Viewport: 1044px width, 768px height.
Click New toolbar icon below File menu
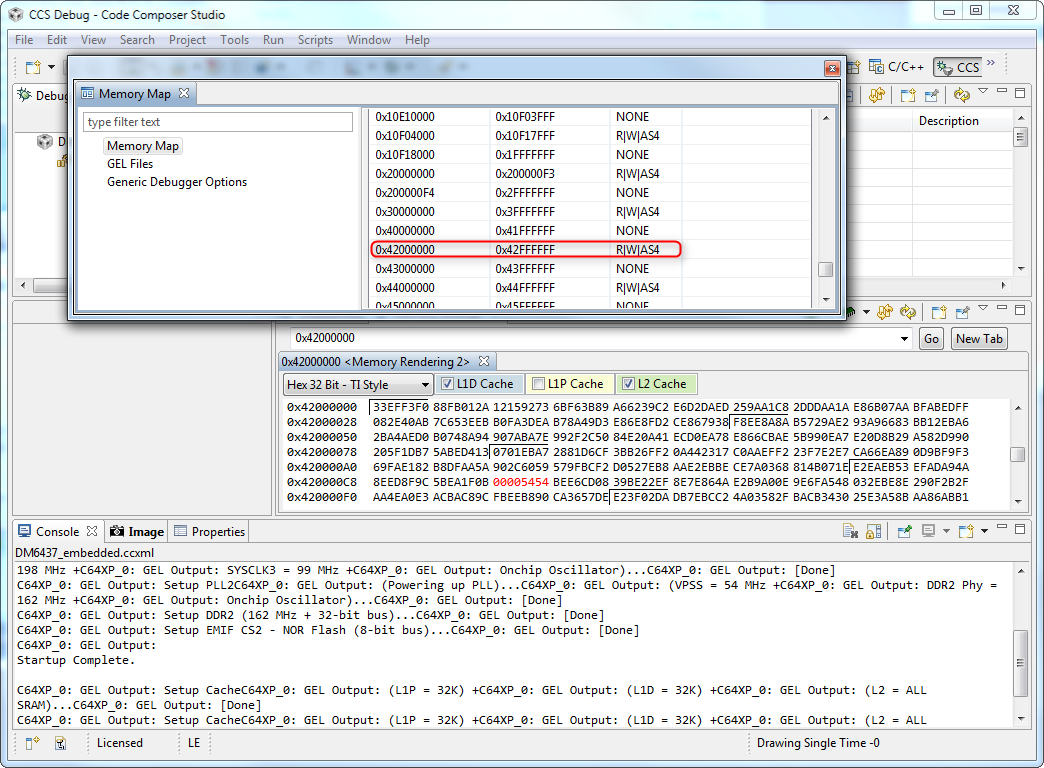point(33,67)
